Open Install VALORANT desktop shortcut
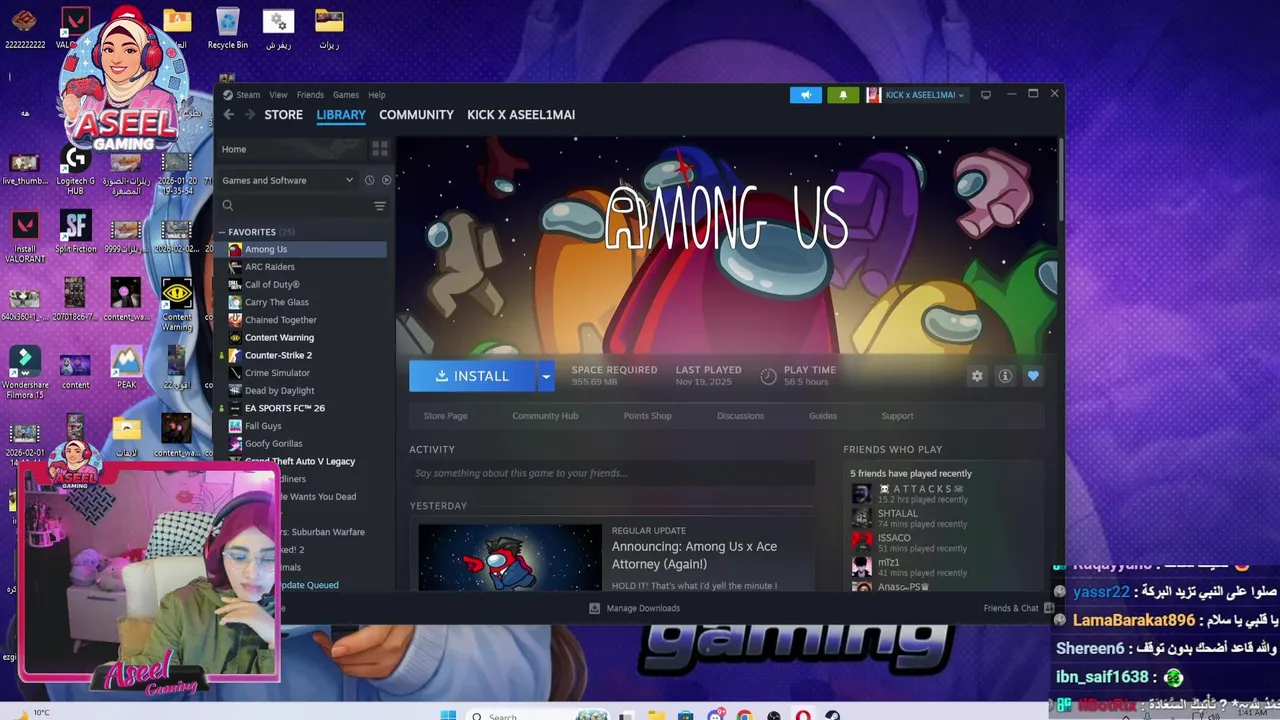 click(x=25, y=237)
